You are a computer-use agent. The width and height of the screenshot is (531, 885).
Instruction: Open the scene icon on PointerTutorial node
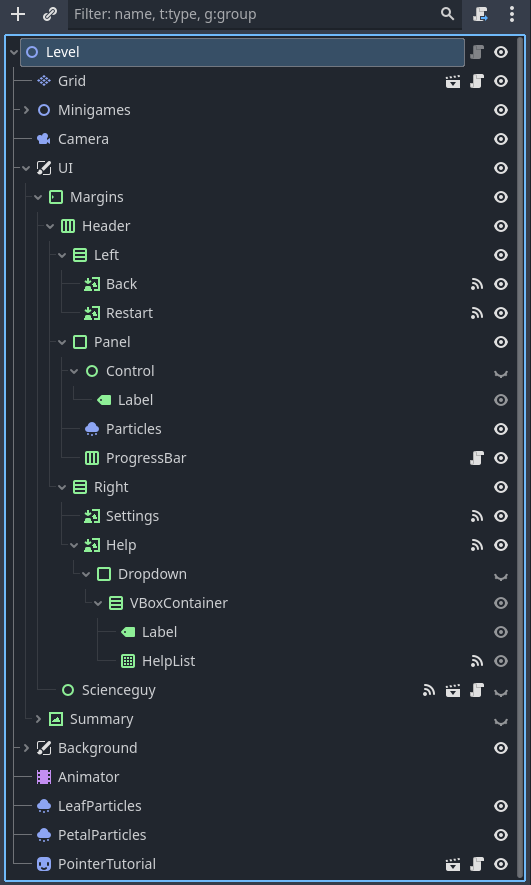[453, 864]
